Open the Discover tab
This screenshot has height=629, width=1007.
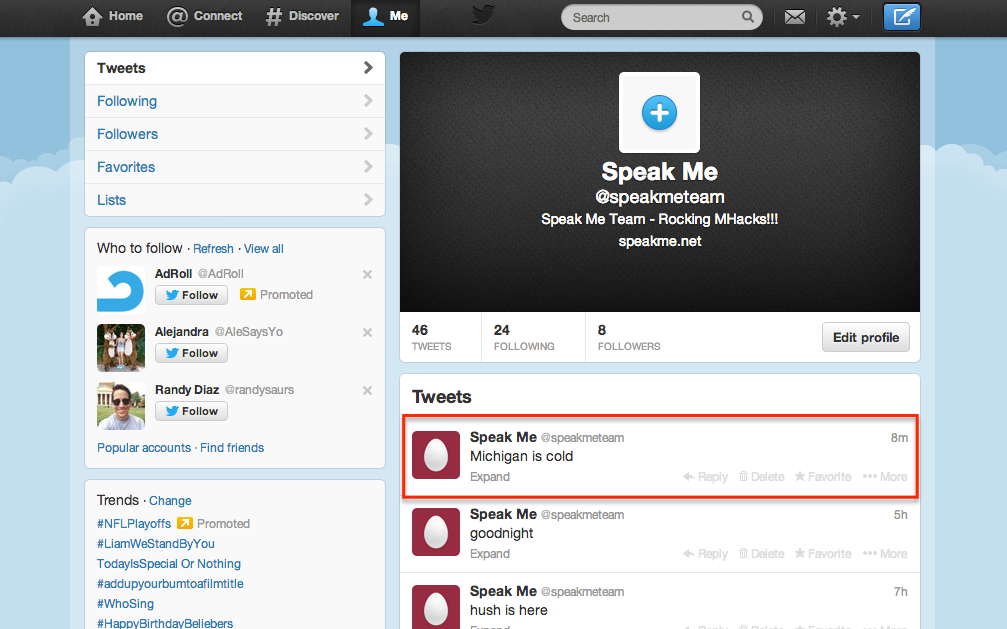302,16
